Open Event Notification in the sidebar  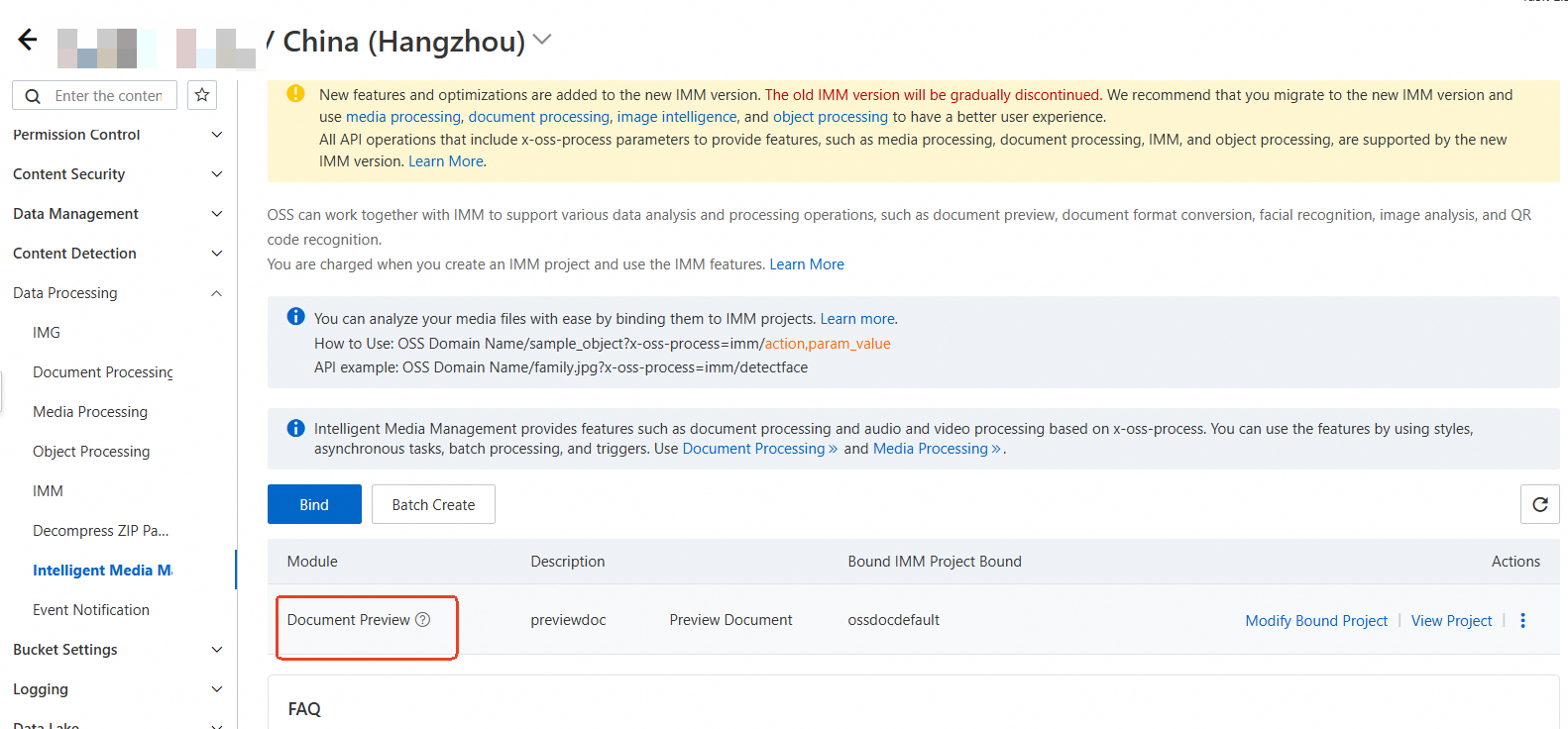tap(91, 610)
